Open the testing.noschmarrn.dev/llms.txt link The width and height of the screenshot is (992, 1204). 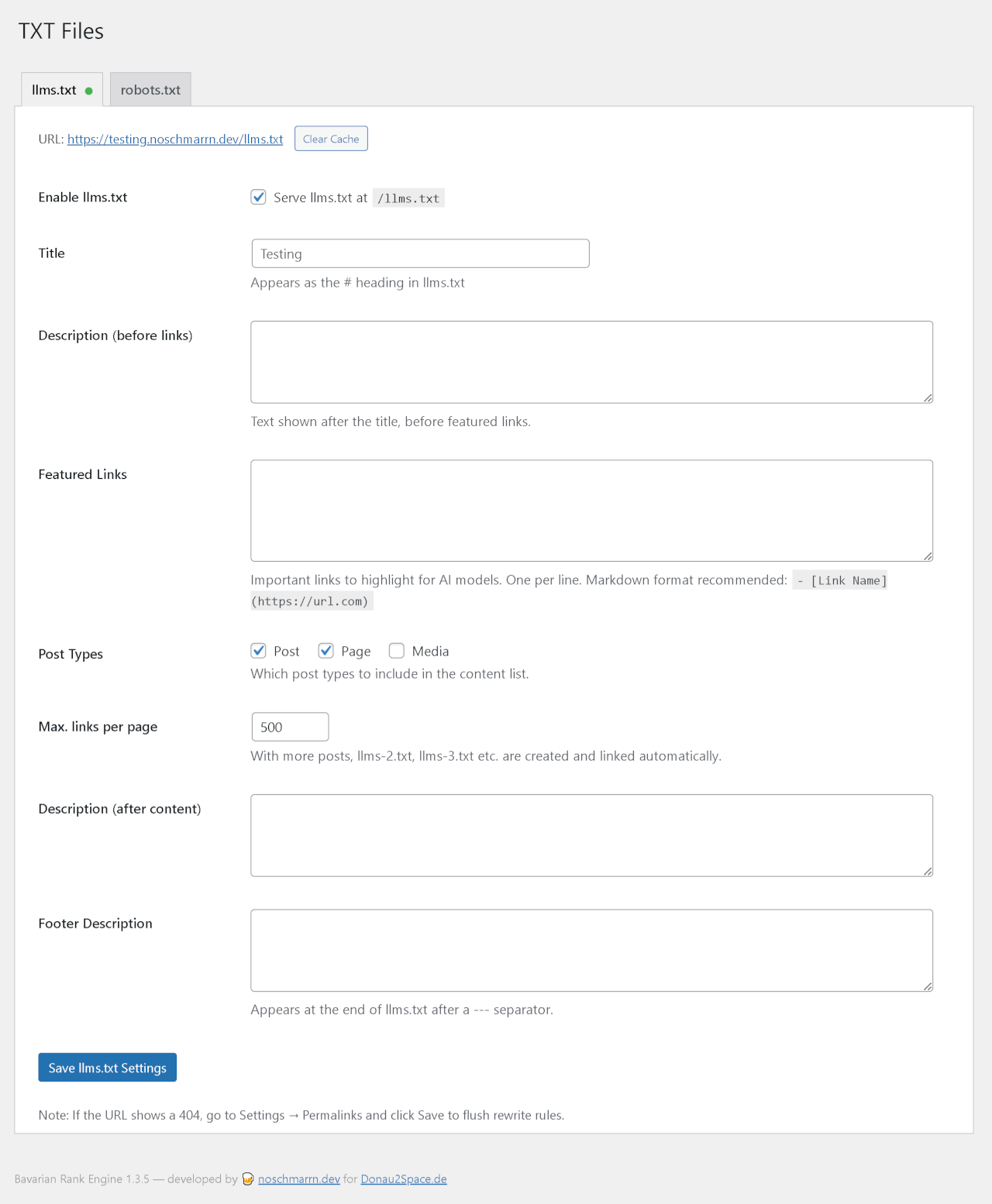click(174, 139)
